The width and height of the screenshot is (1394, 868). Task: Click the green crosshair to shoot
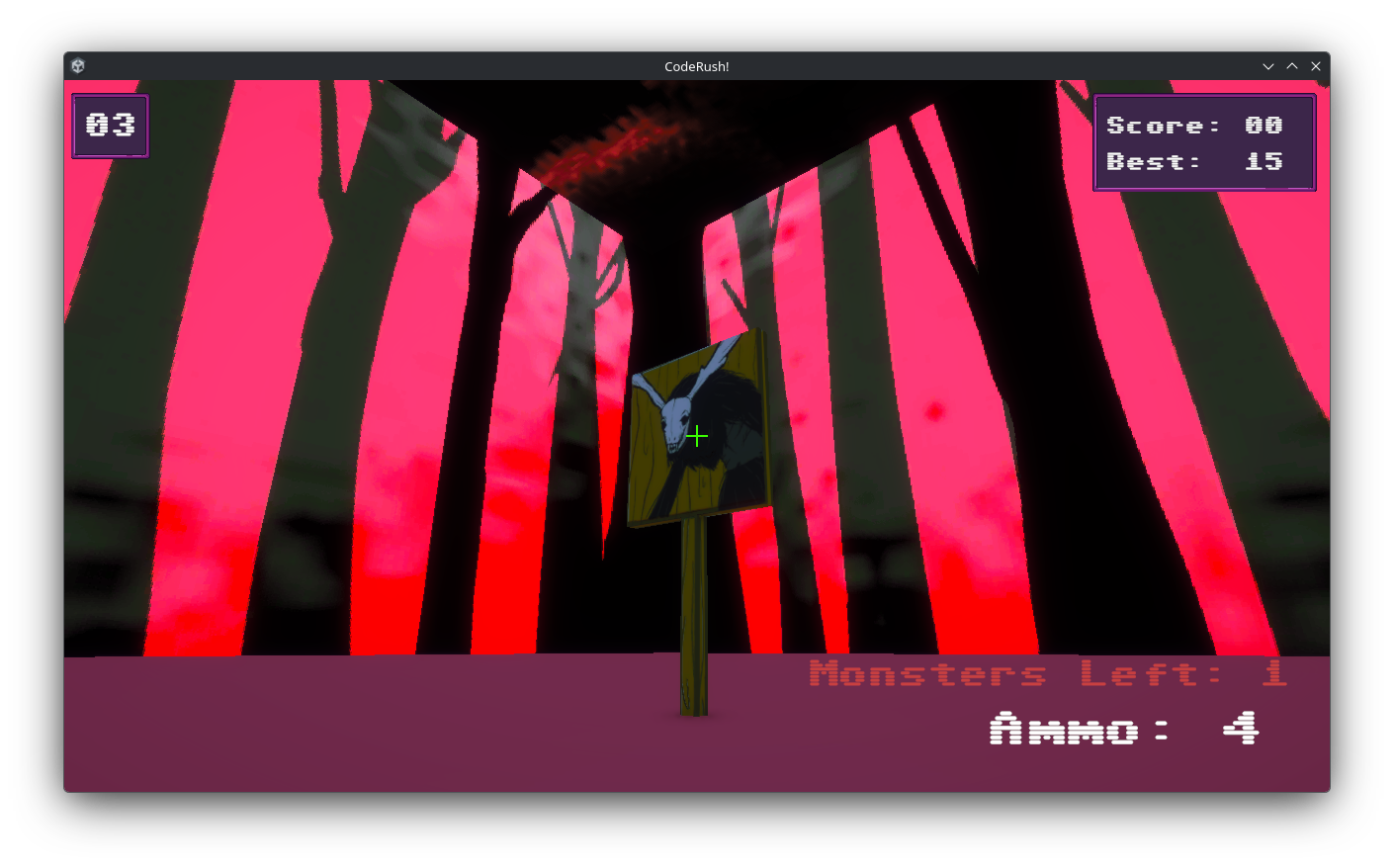tap(697, 436)
